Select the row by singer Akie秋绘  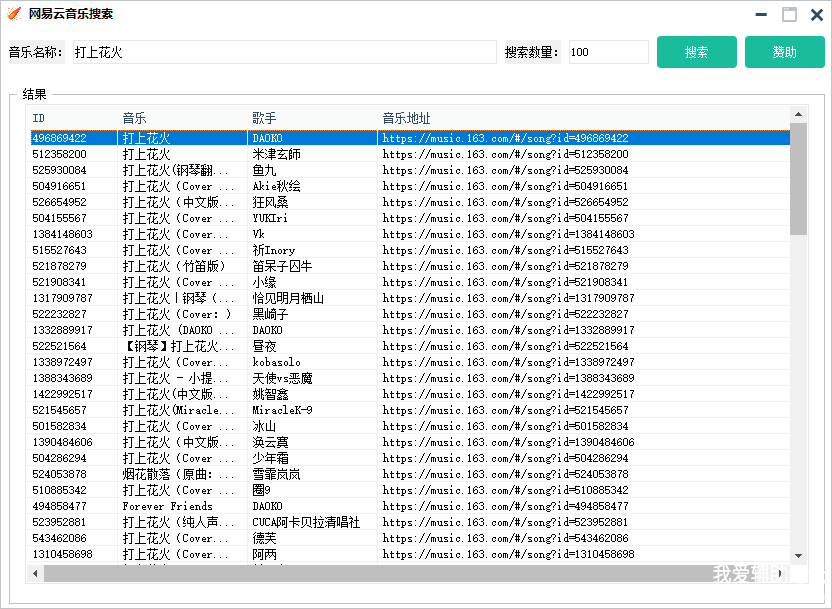coord(410,186)
